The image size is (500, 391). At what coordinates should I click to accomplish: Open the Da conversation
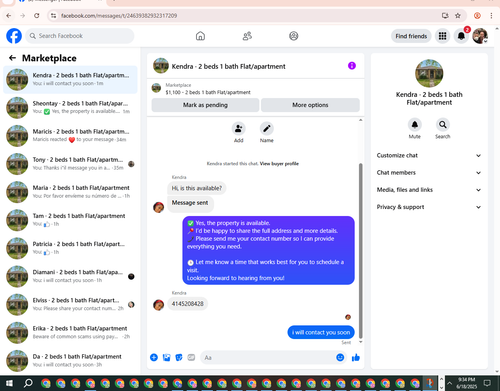coord(70,361)
